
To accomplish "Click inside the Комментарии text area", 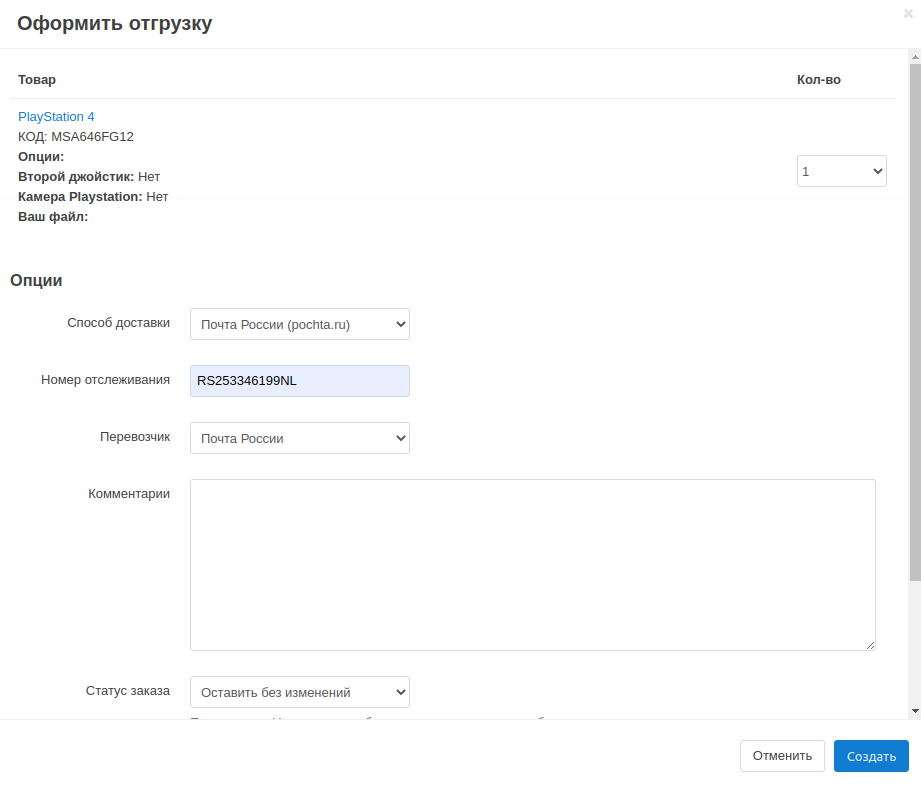I will 533,565.
